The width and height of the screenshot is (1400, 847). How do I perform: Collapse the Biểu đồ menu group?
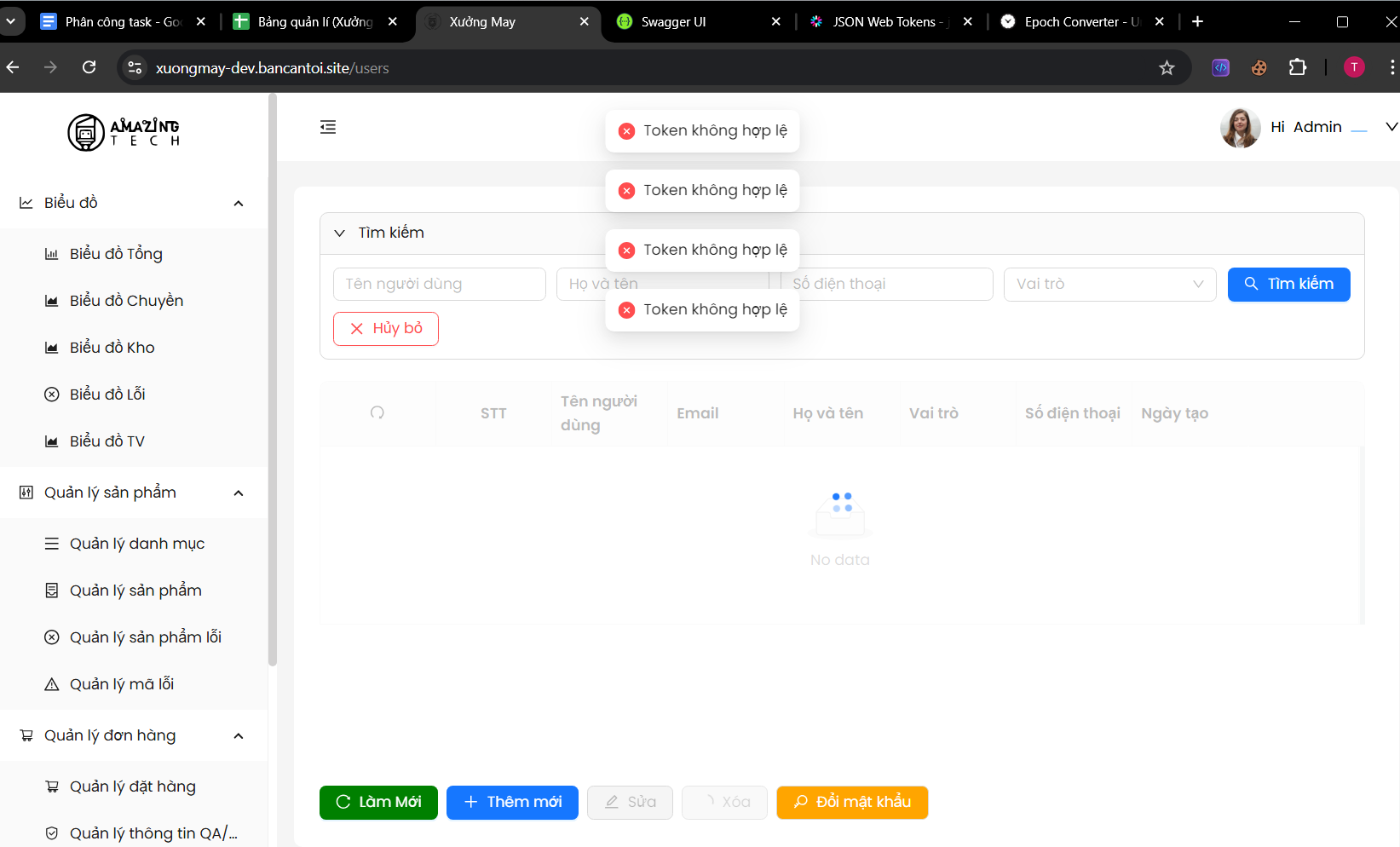[239, 203]
